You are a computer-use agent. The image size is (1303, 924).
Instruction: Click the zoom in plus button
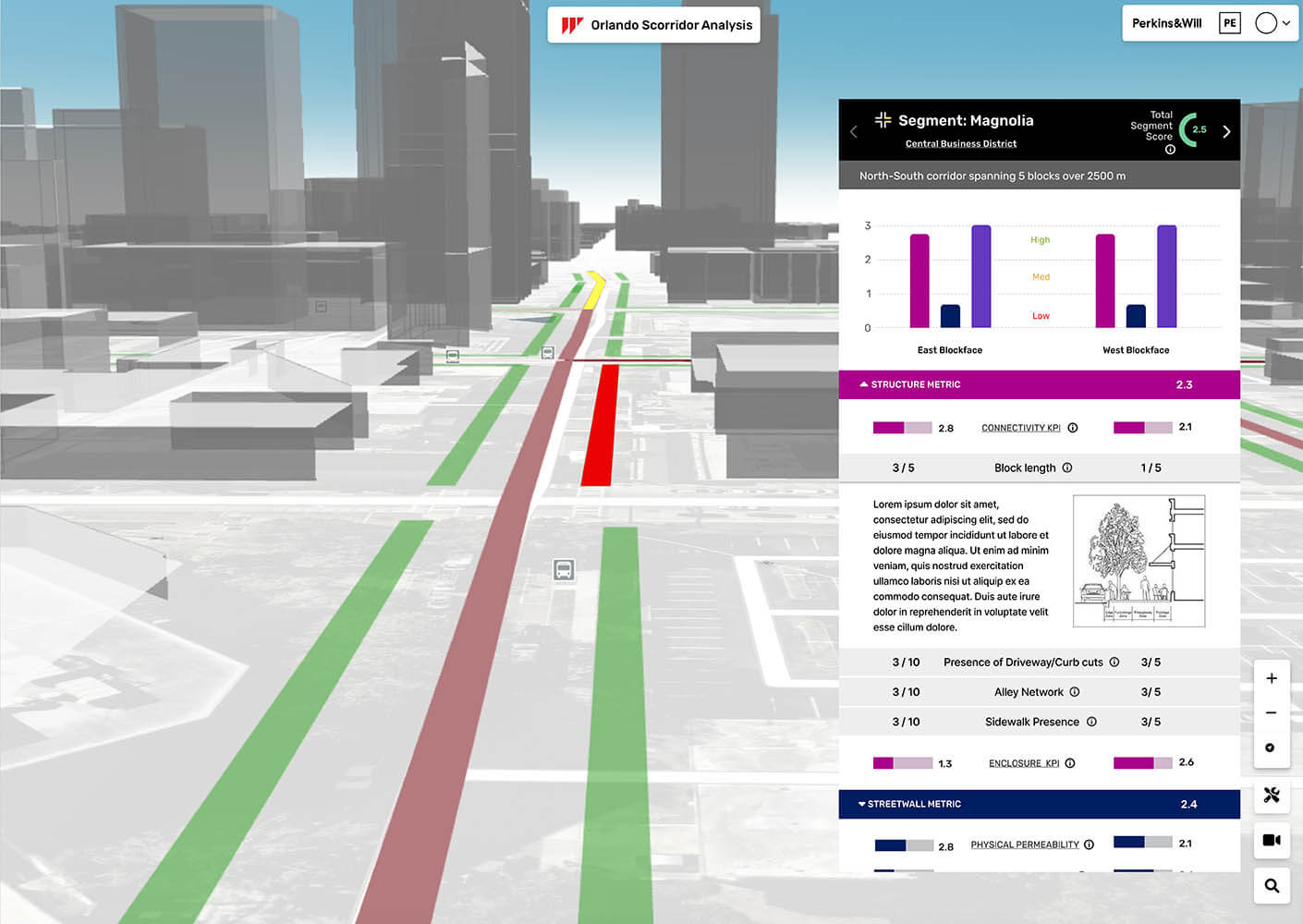click(1272, 678)
